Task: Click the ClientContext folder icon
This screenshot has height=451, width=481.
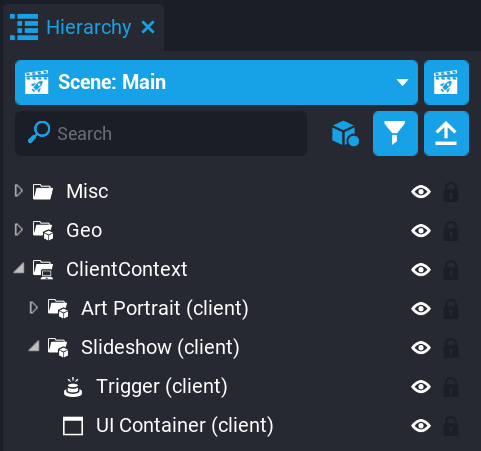Action: (x=43, y=269)
